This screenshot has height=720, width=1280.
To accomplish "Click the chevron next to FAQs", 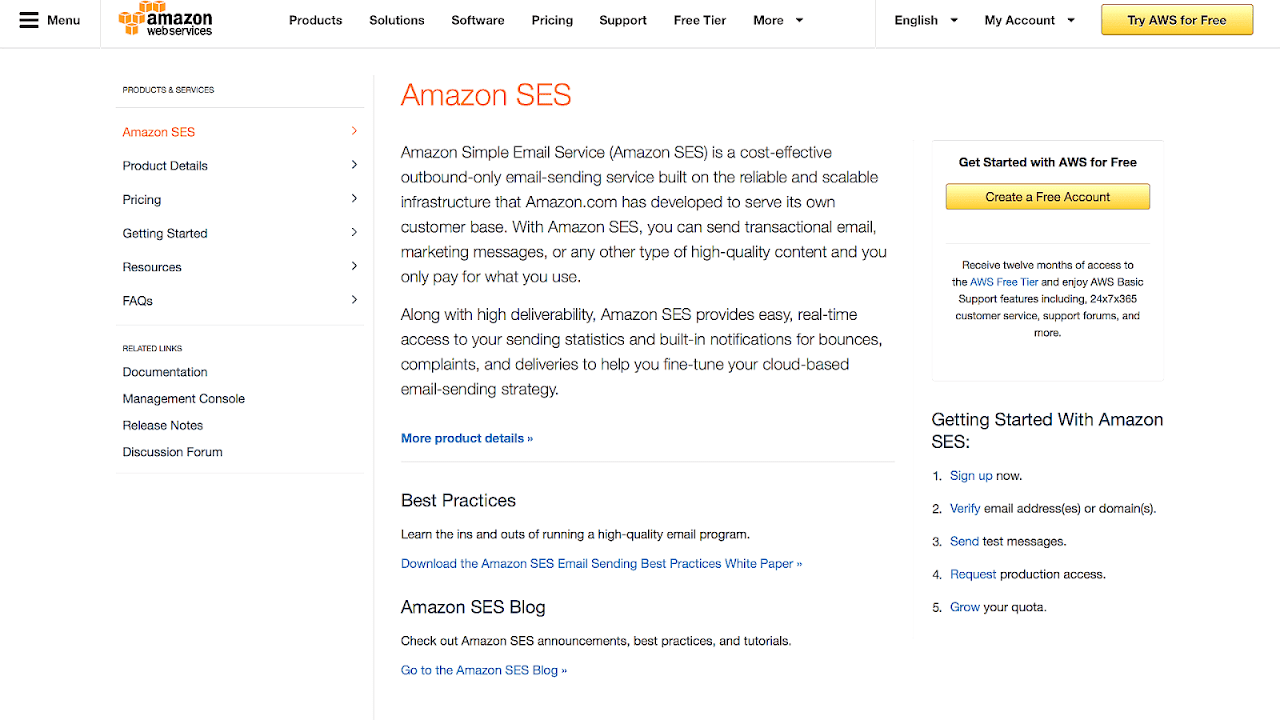I will (354, 300).
